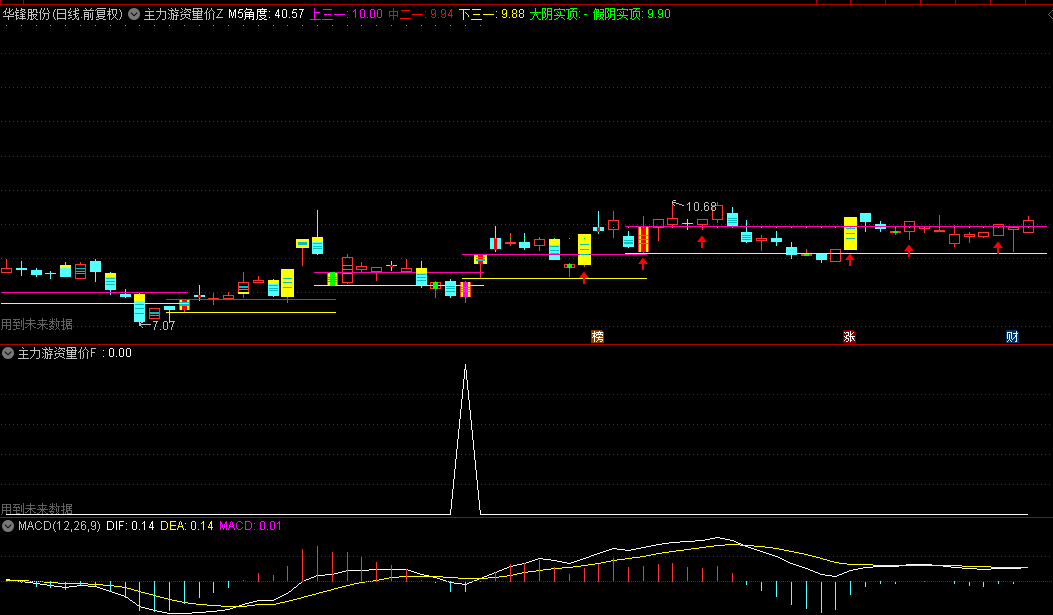The height and width of the screenshot is (615, 1053).
Task: Click the rightmost red up-arrow signal
Action: pyautogui.click(x=998, y=247)
